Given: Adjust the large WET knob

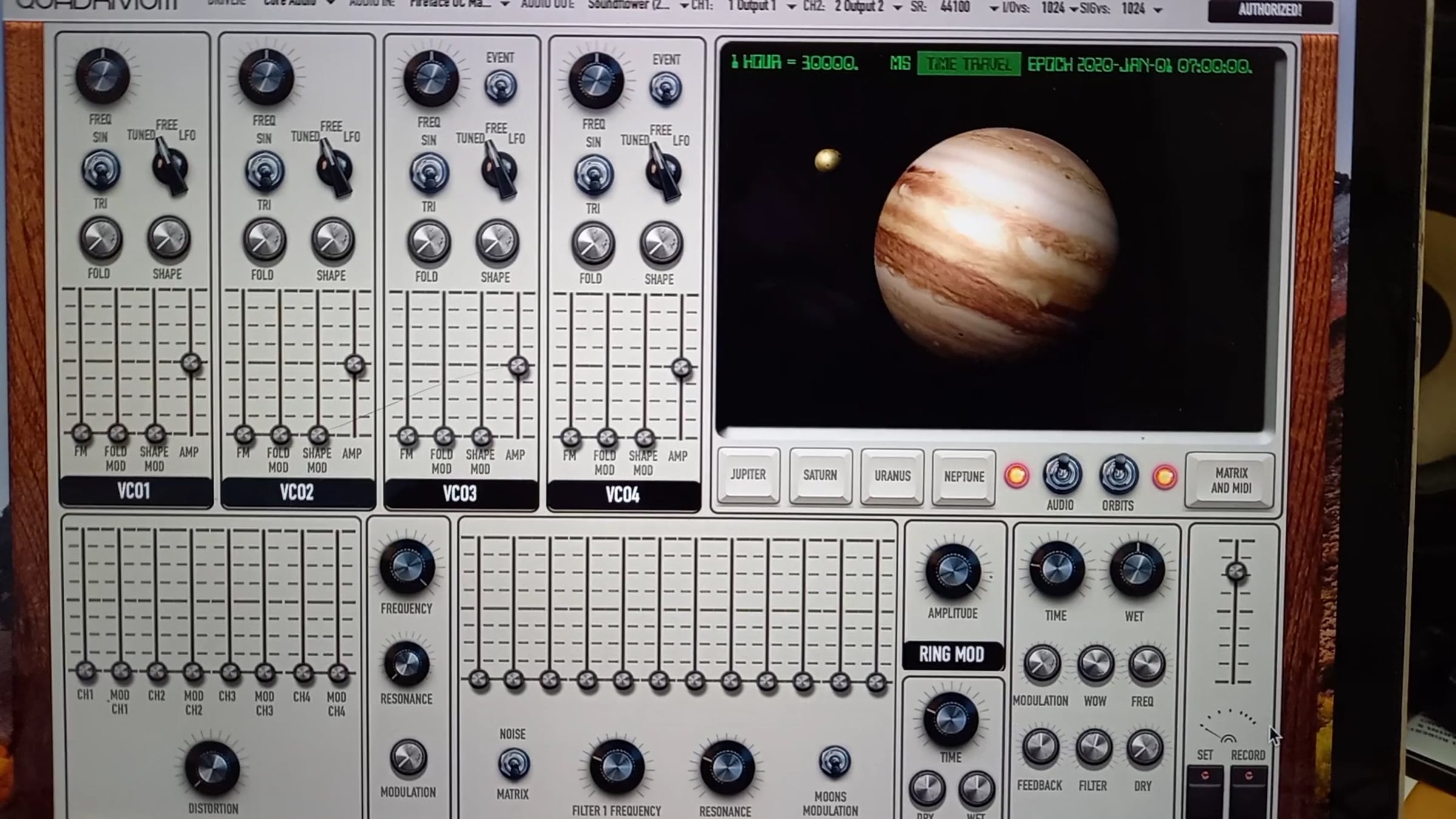Looking at the screenshot, I should [1136, 569].
